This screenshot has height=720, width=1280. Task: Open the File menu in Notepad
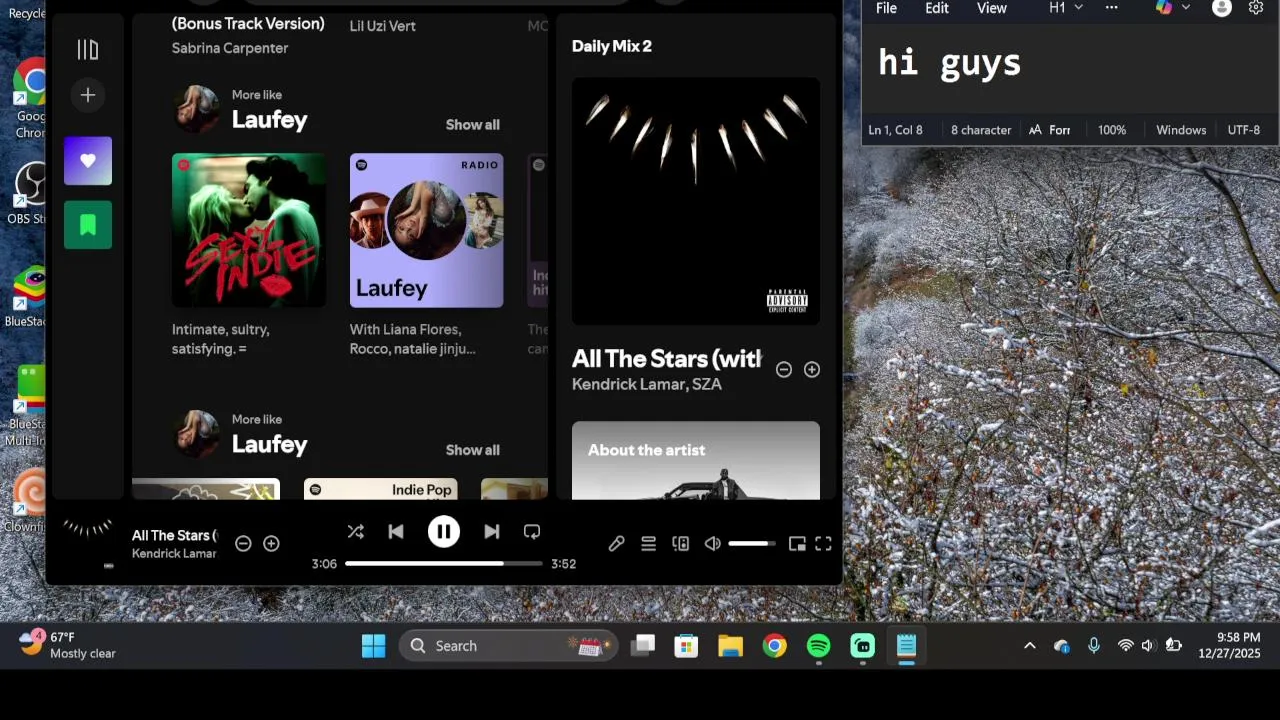pyautogui.click(x=887, y=8)
